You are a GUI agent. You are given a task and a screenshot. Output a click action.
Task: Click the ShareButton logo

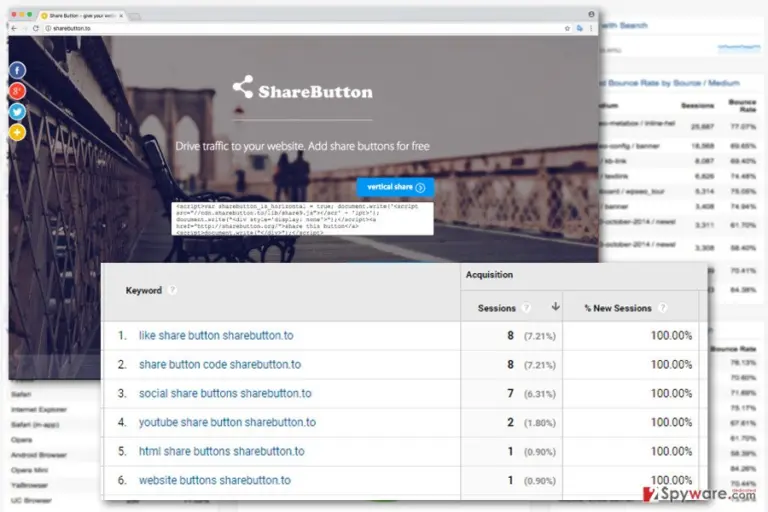(x=302, y=88)
